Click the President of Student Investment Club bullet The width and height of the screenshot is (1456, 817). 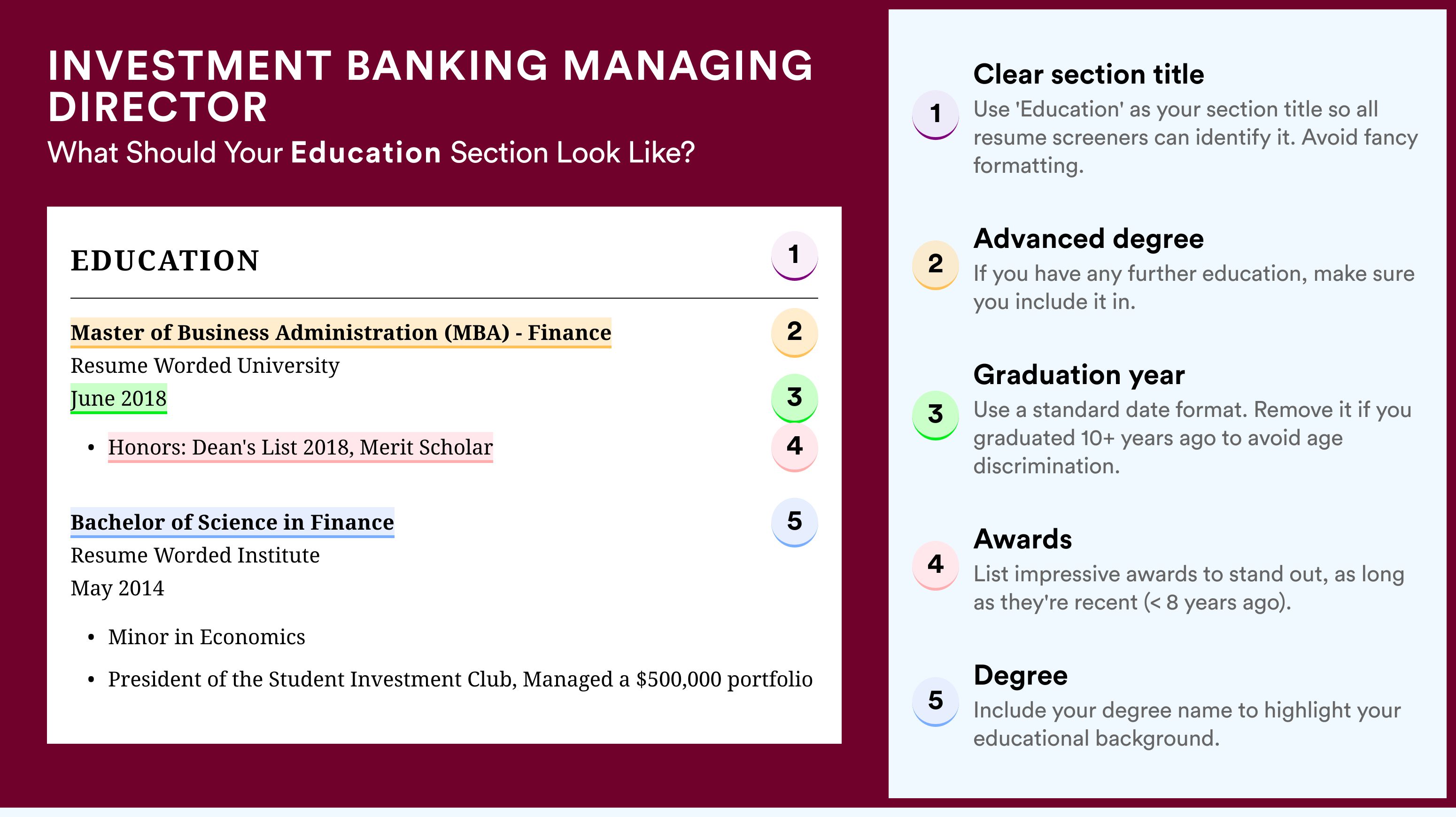[460, 679]
